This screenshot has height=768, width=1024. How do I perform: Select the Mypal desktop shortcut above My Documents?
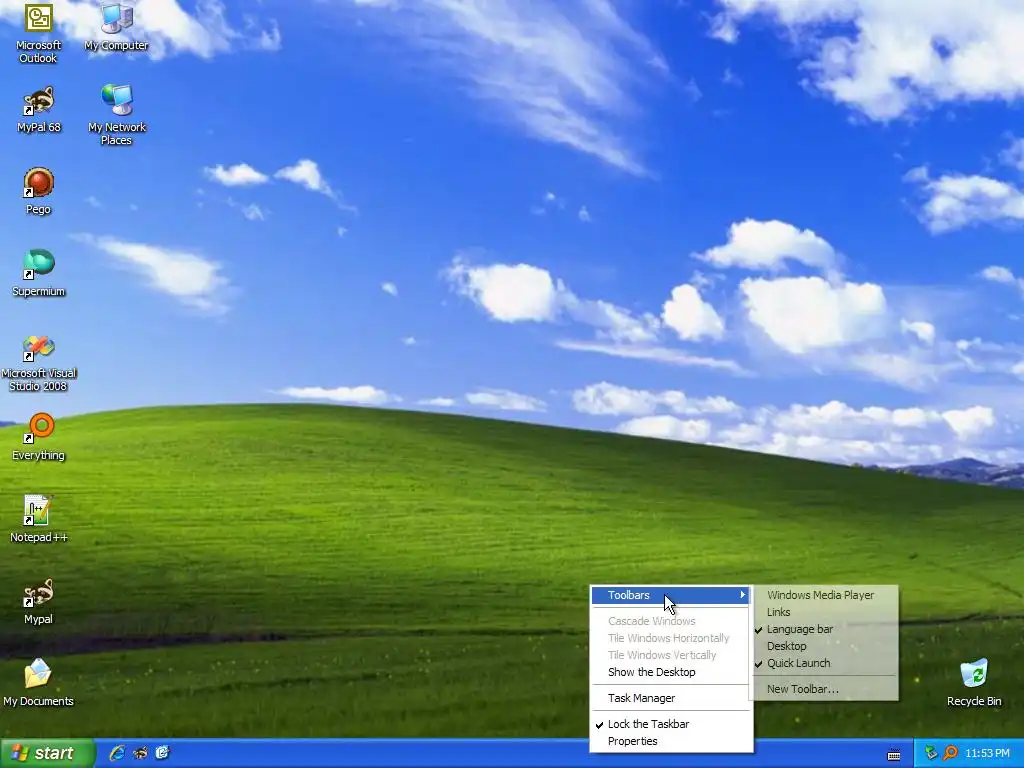click(x=39, y=601)
